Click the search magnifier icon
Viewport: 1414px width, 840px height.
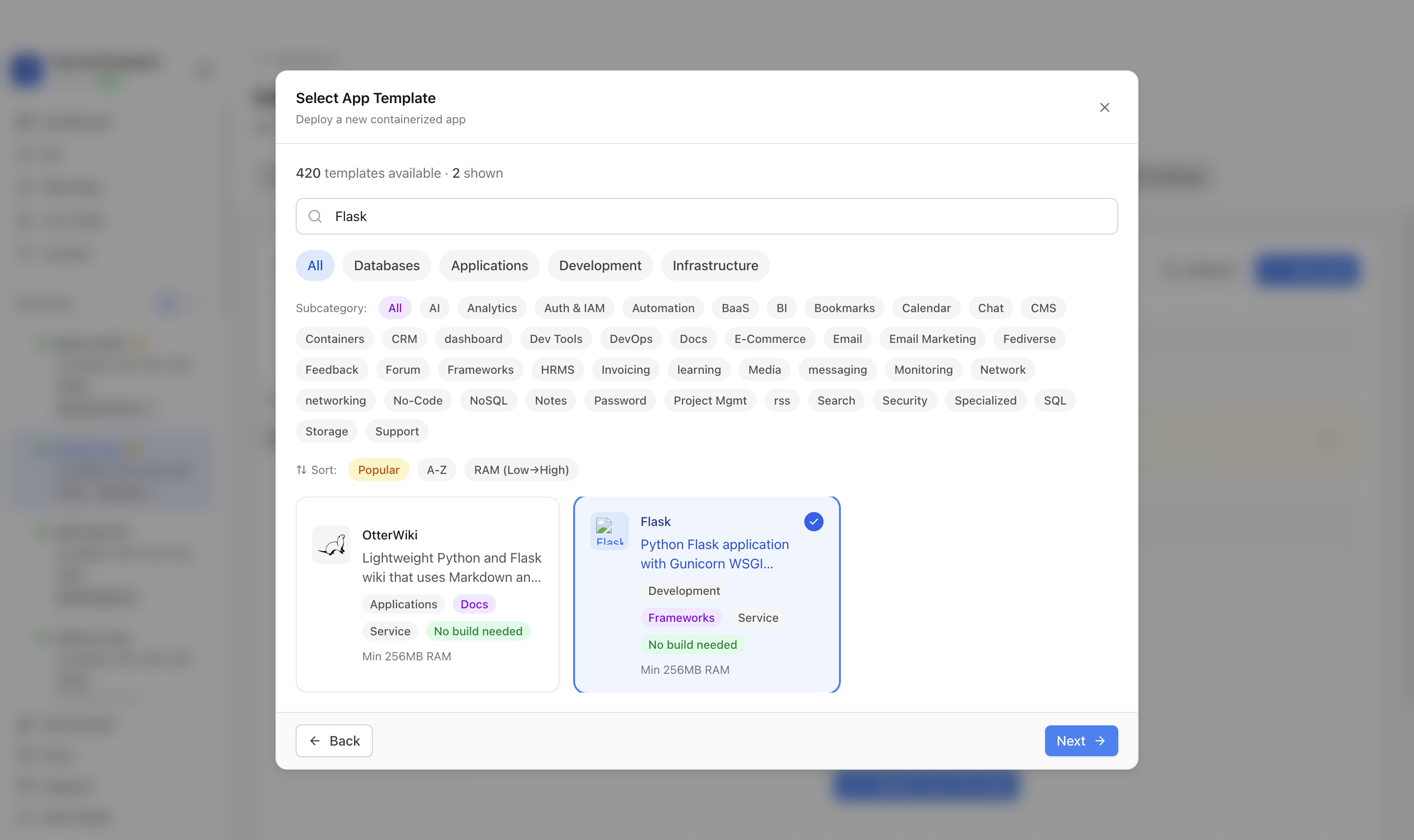click(x=314, y=216)
